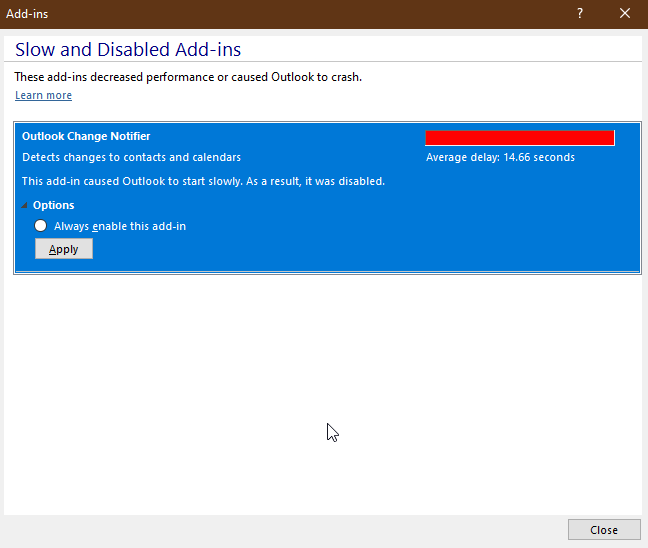
Task: Collapse the Options section triangle
Action: click(24, 205)
